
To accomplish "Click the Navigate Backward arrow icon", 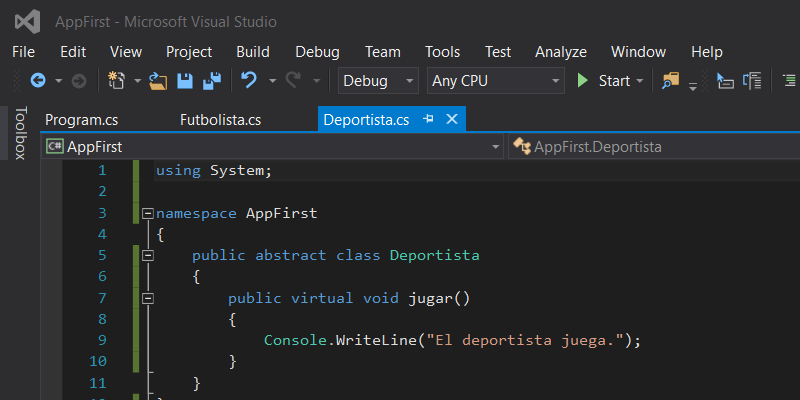I will [x=38, y=81].
